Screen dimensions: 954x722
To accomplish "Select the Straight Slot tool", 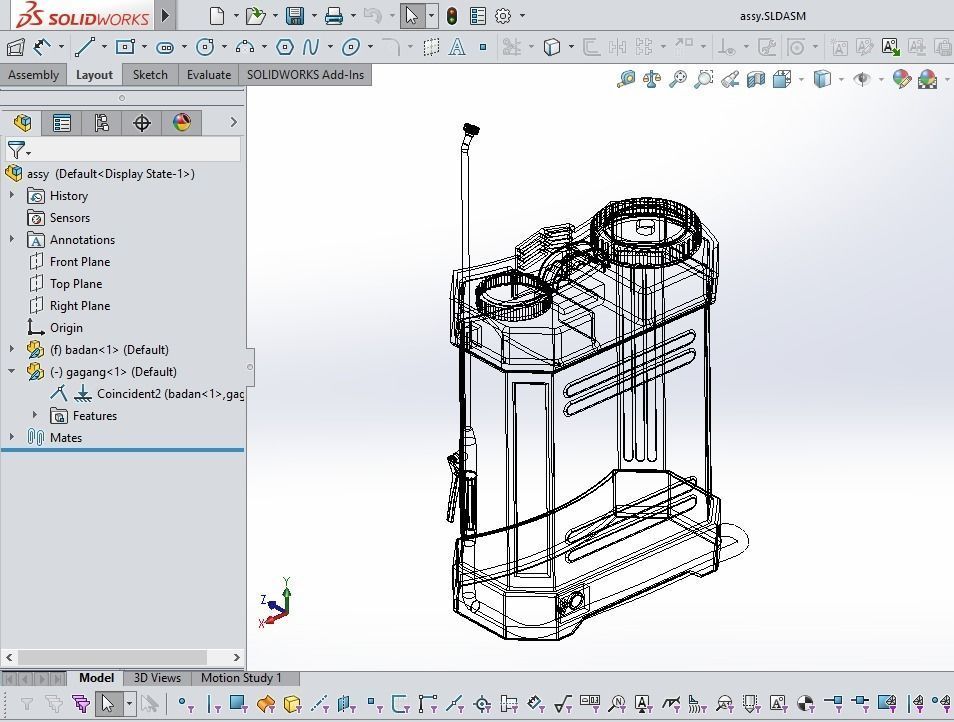I will point(165,47).
